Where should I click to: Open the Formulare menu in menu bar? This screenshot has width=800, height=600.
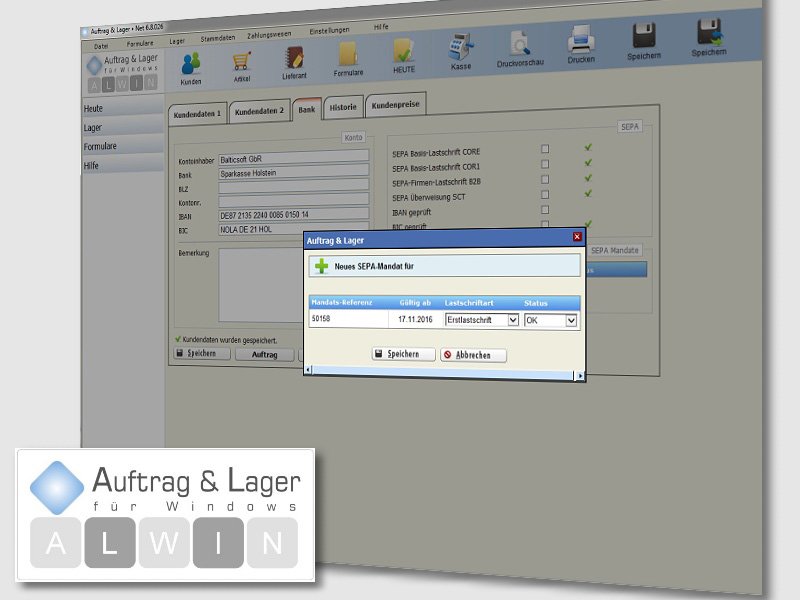(140, 44)
